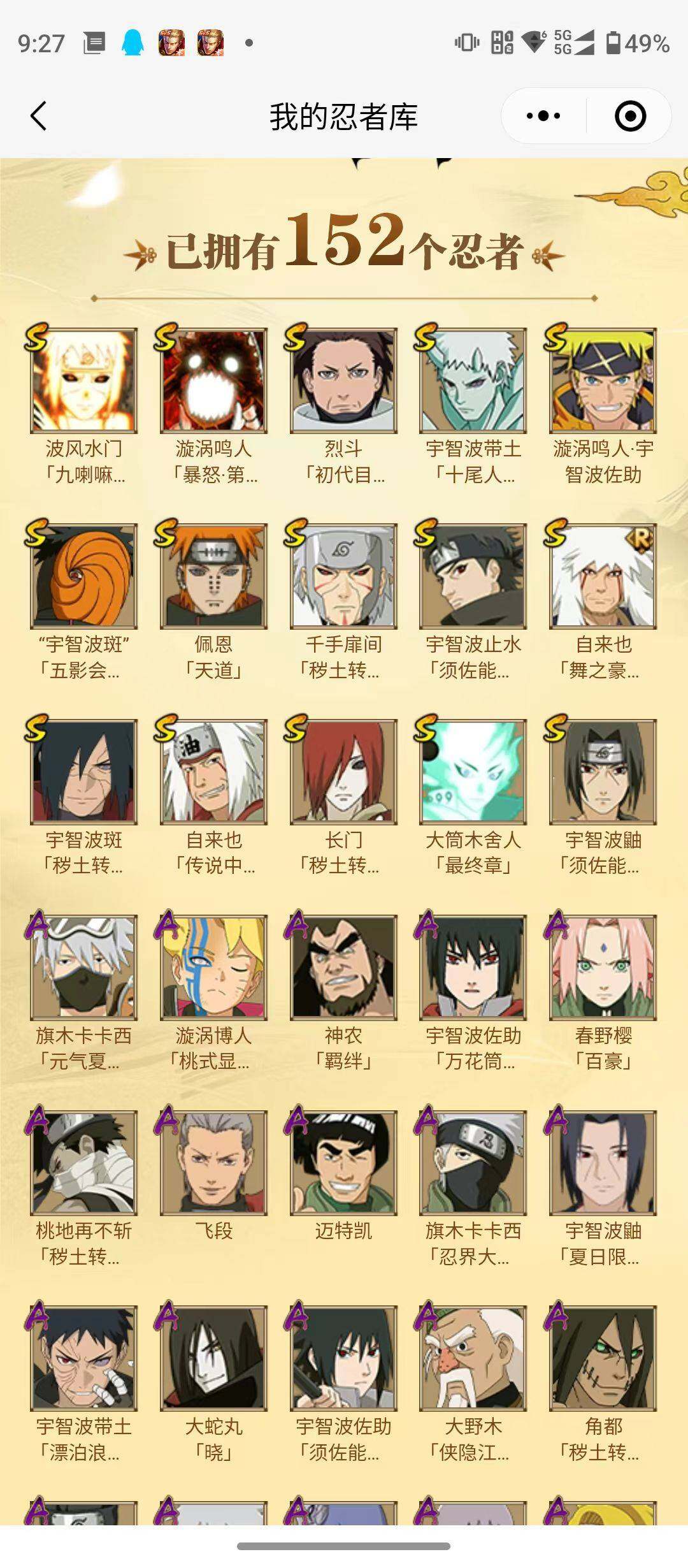Select 大蛇丸 晓 ninja portrait
The height and width of the screenshot is (1568, 688).
coord(213,1358)
